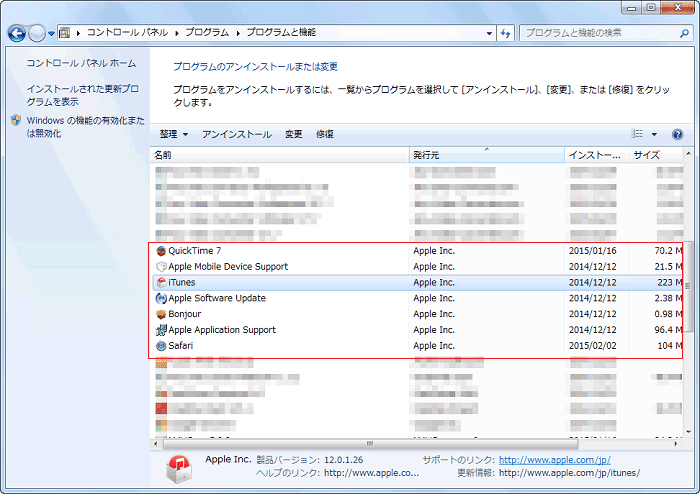
Task: Open the recent pages dropdown arrow
Action: coord(51,33)
